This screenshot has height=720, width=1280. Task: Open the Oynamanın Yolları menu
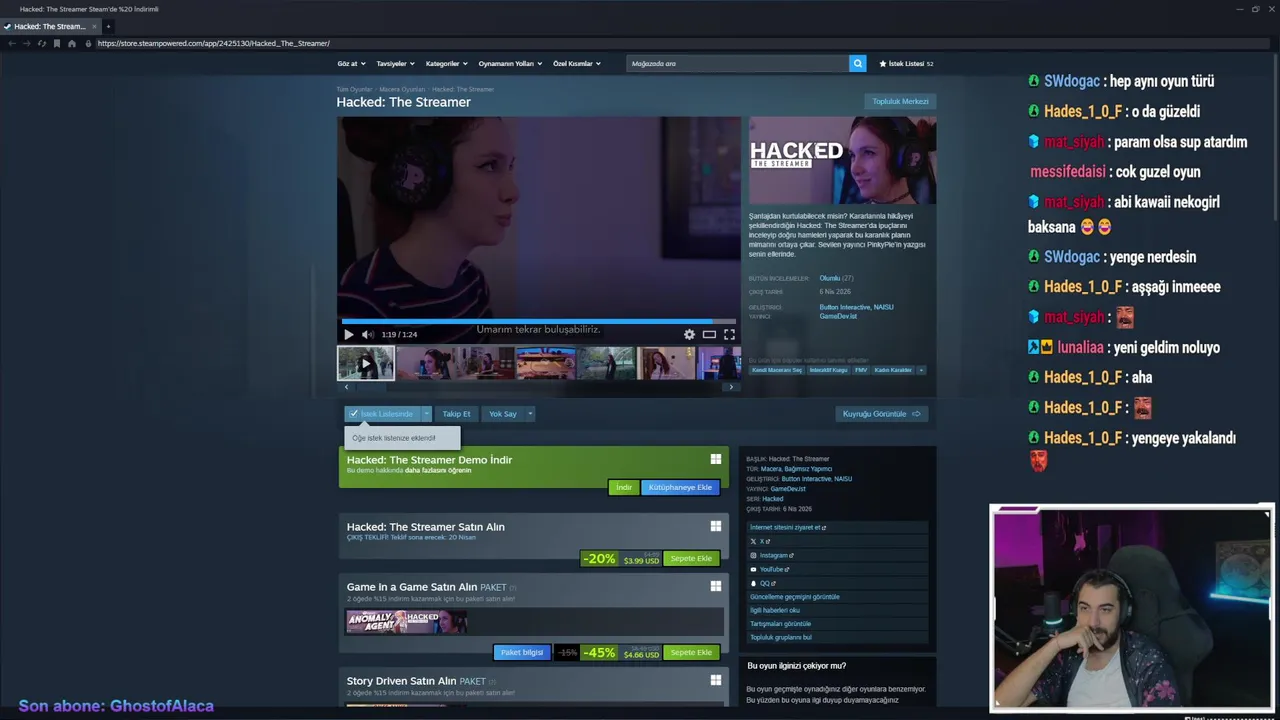[510, 63]
